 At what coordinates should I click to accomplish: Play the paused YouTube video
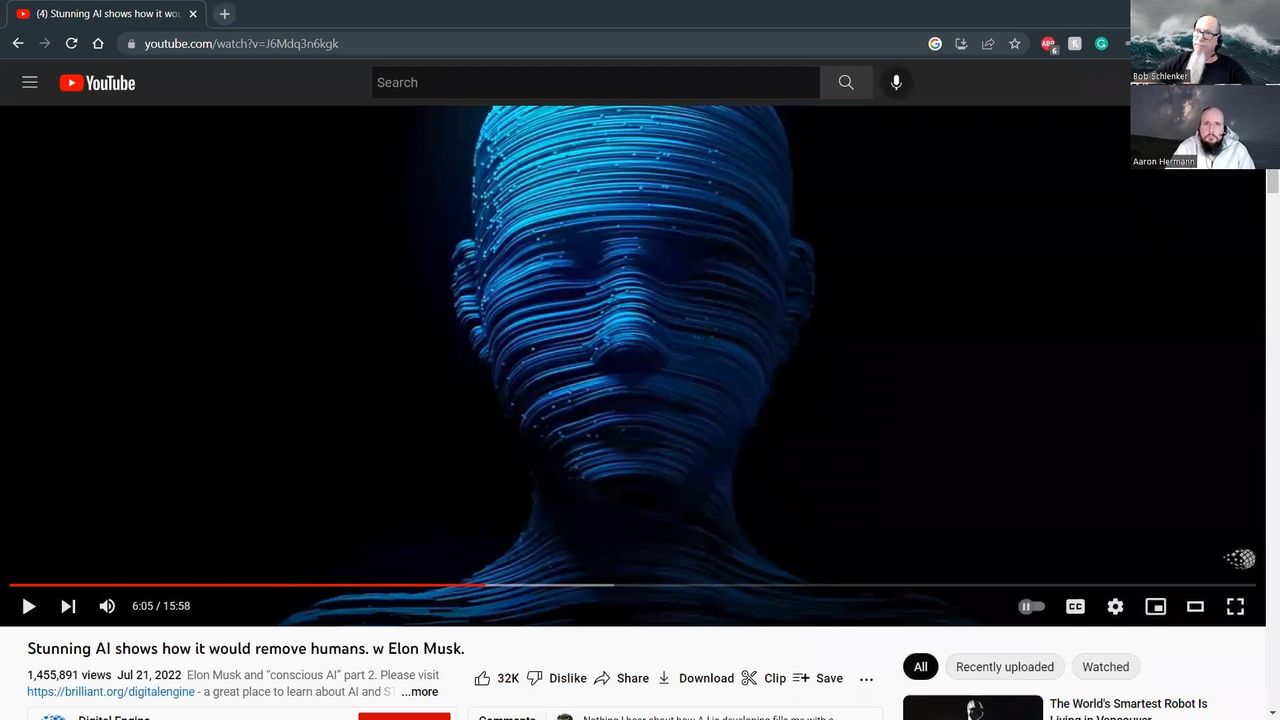[x=28, y=606]
